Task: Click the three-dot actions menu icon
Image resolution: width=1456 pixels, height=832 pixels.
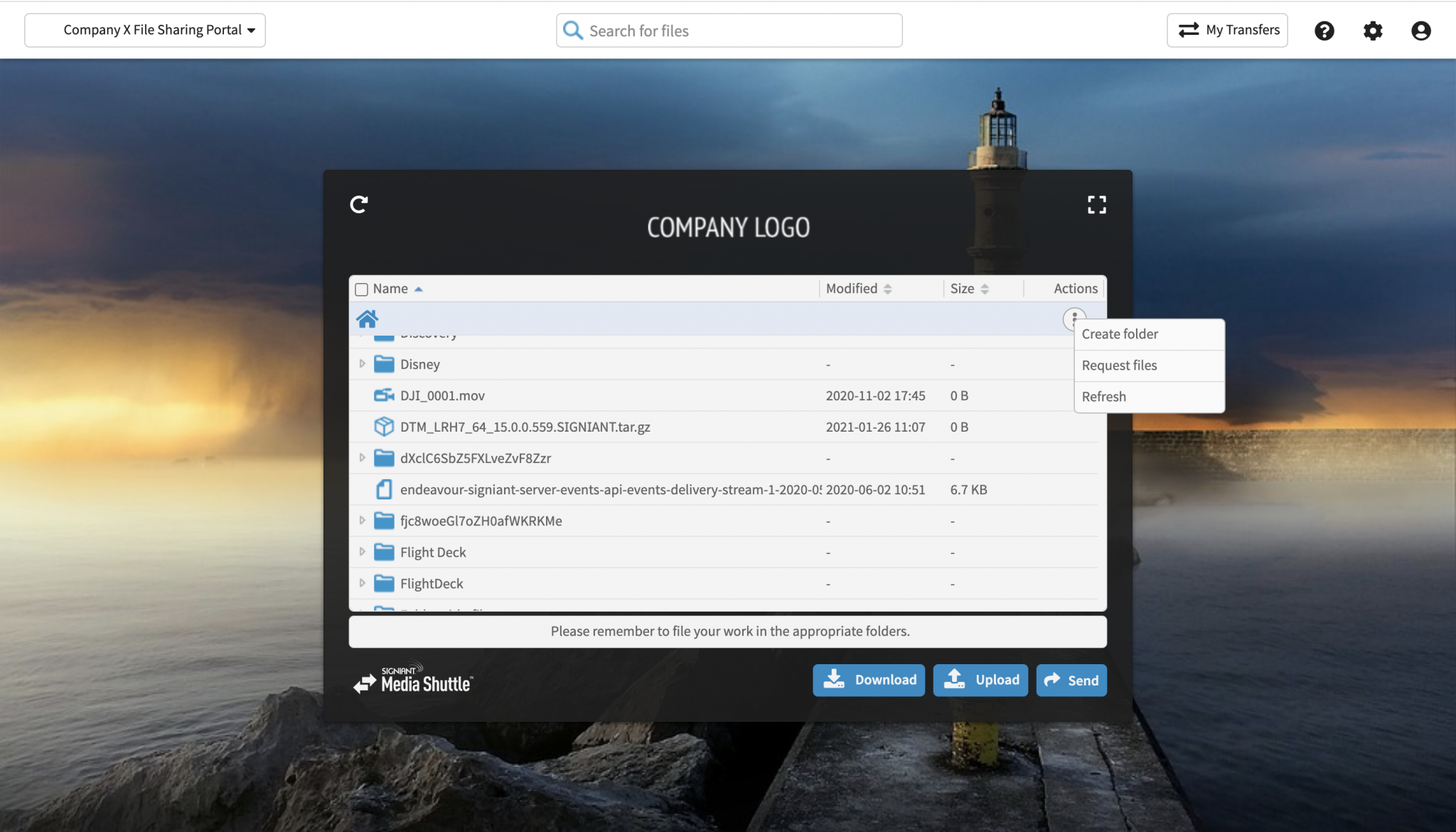Action: click(x=1074, y=318)
